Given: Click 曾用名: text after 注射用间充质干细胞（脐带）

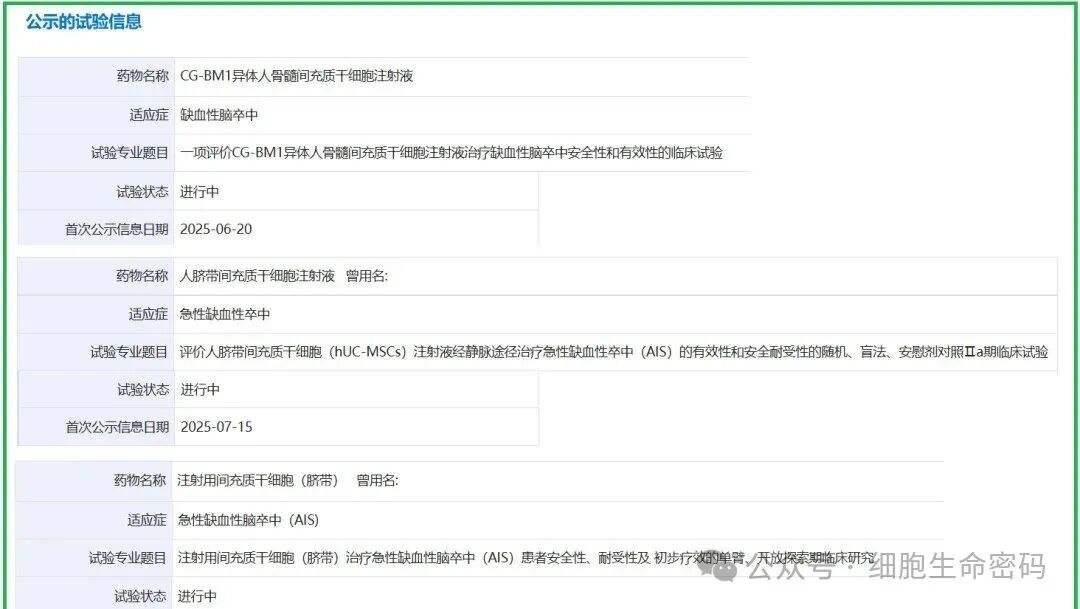Looking at the screenshot, I should (x=377, y=480).
